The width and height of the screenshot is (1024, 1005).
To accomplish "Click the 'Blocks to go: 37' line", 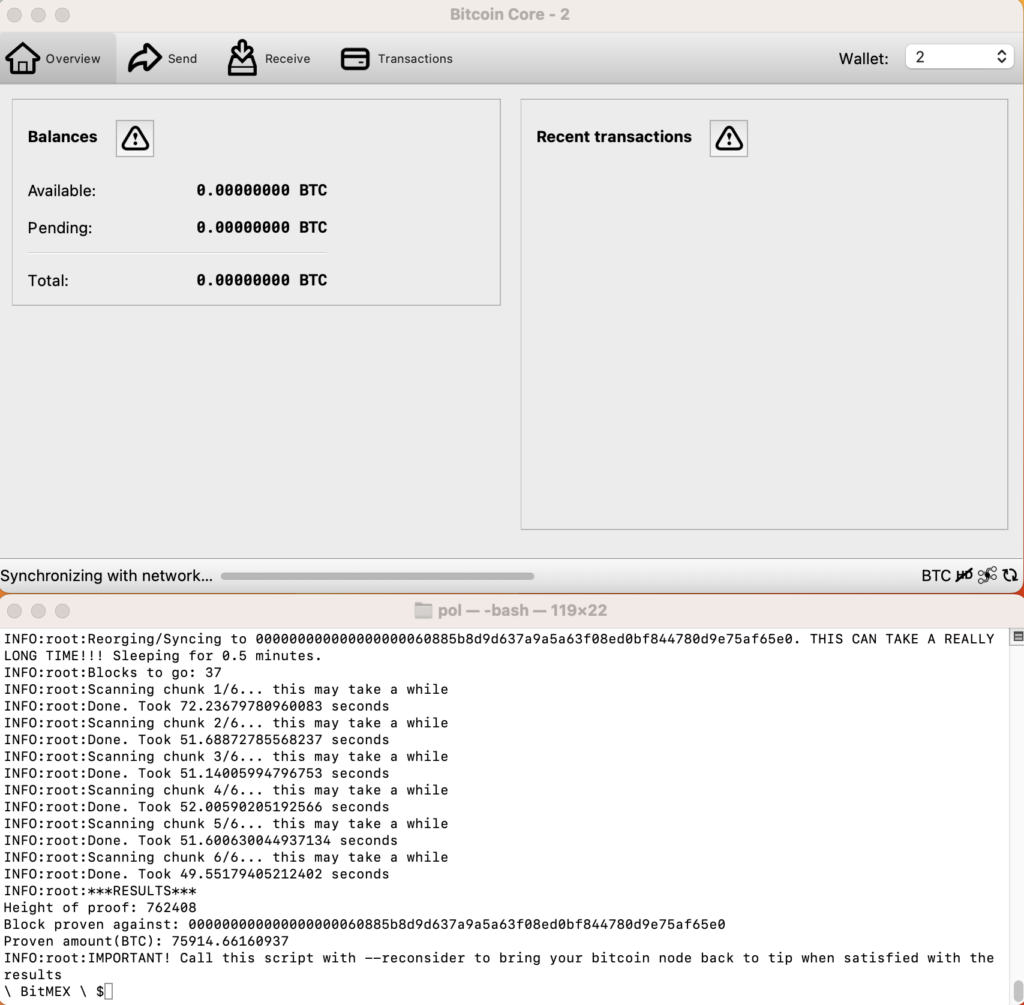I will tap(112, 673).
